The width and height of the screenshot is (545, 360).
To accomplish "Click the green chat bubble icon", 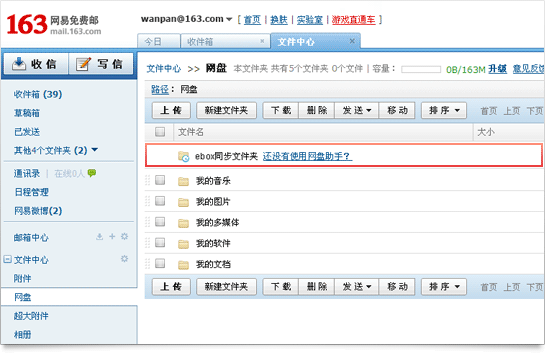I will pos(92,173).
